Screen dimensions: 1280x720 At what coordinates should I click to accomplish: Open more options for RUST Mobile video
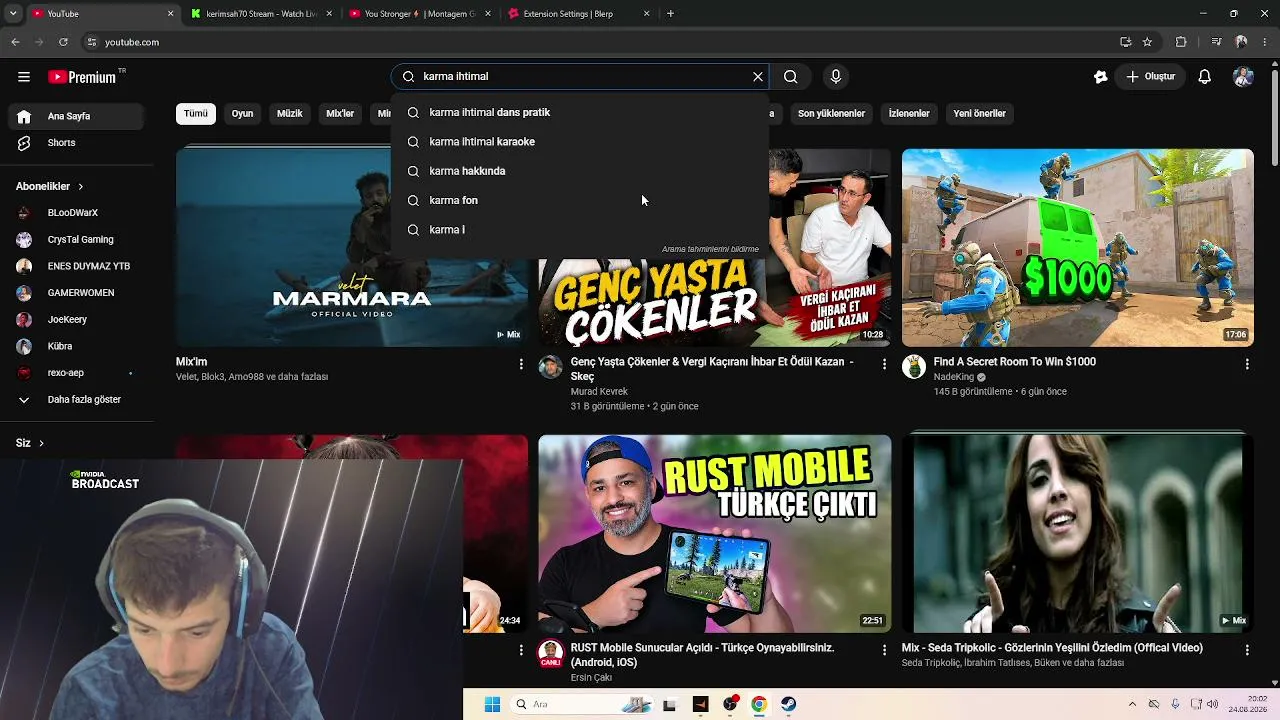(884, 650)
